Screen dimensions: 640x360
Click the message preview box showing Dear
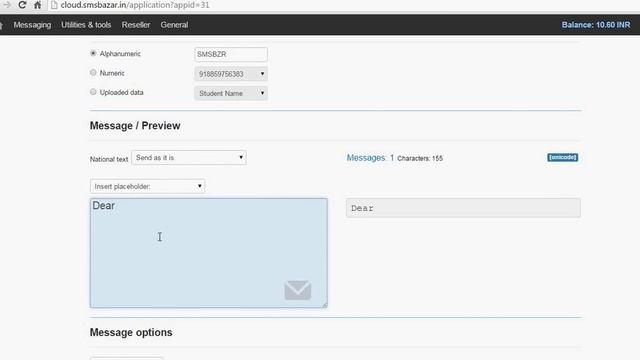tap(463, 208)
